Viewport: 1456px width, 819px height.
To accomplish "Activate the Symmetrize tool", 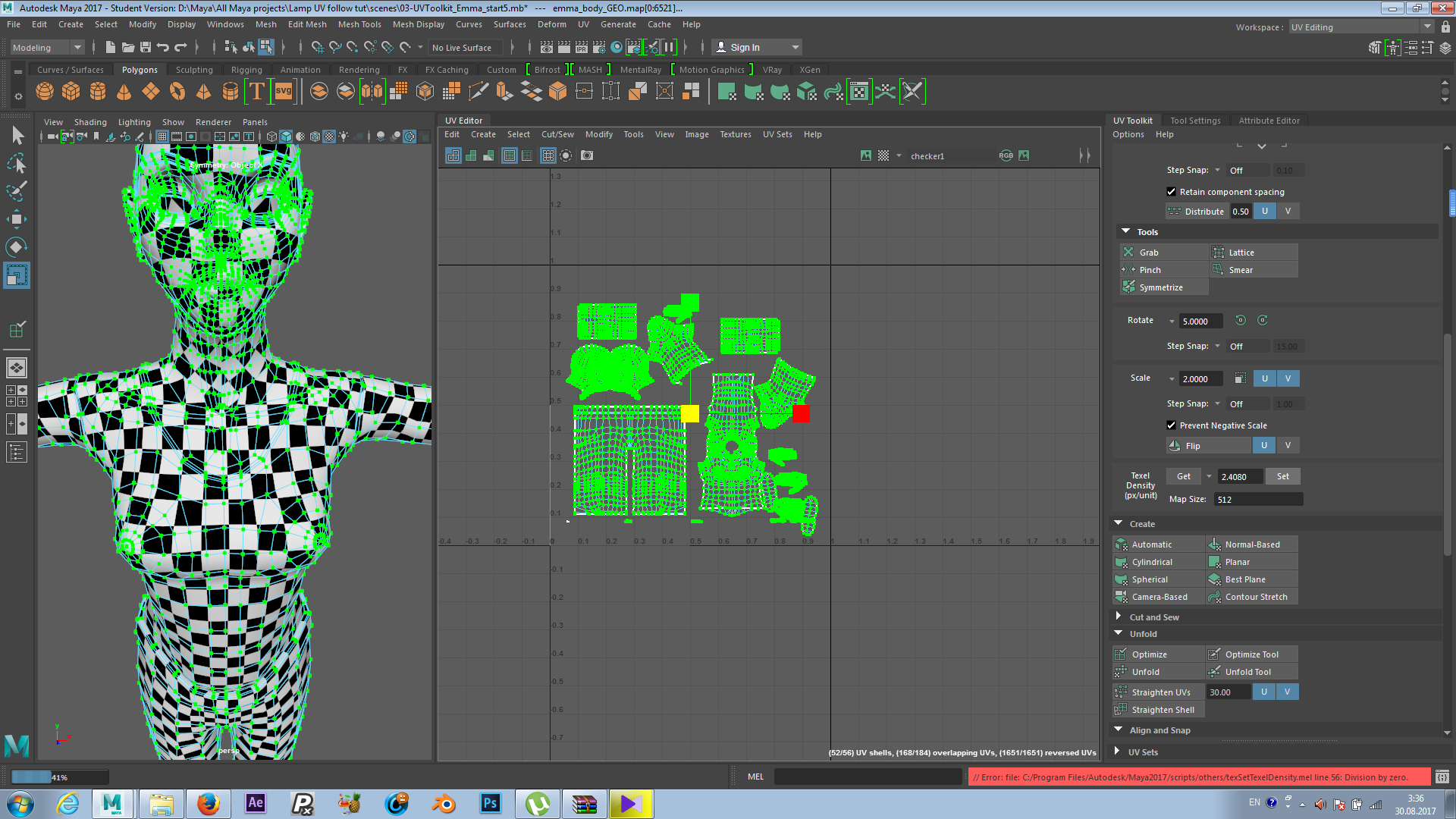I will click(1160, 287).
